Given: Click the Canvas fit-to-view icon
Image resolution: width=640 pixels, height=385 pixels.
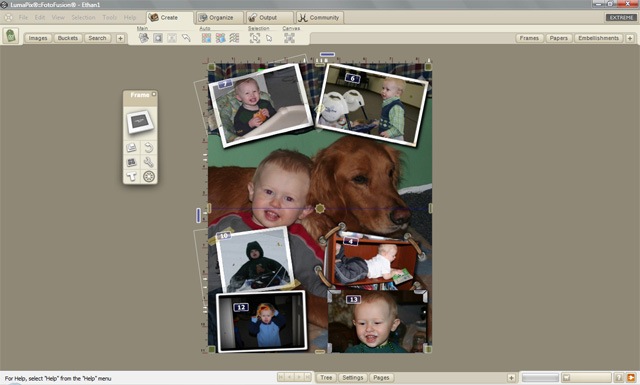Looking at the screenshot, I should (289, 38).
